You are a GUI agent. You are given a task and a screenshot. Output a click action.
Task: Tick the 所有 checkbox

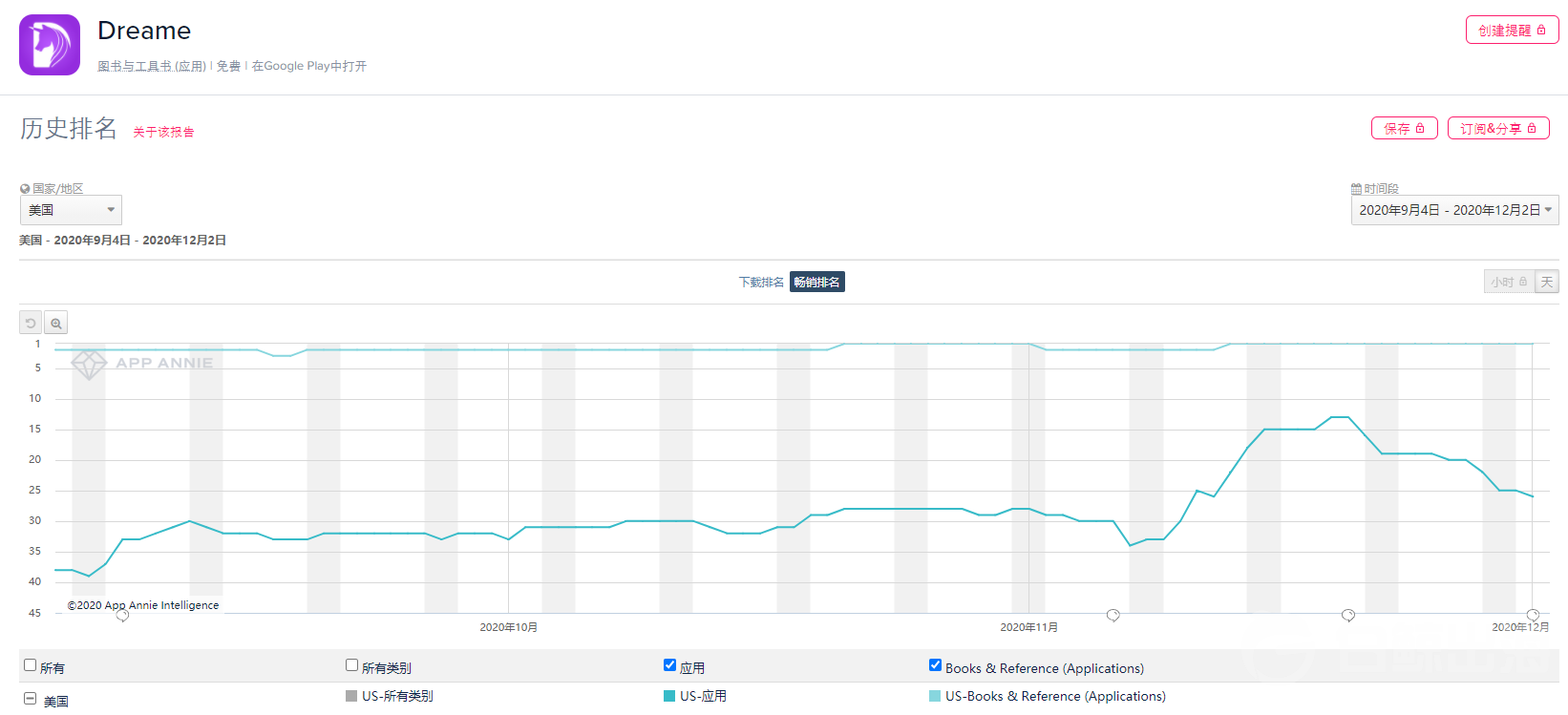tap(31, 665)
